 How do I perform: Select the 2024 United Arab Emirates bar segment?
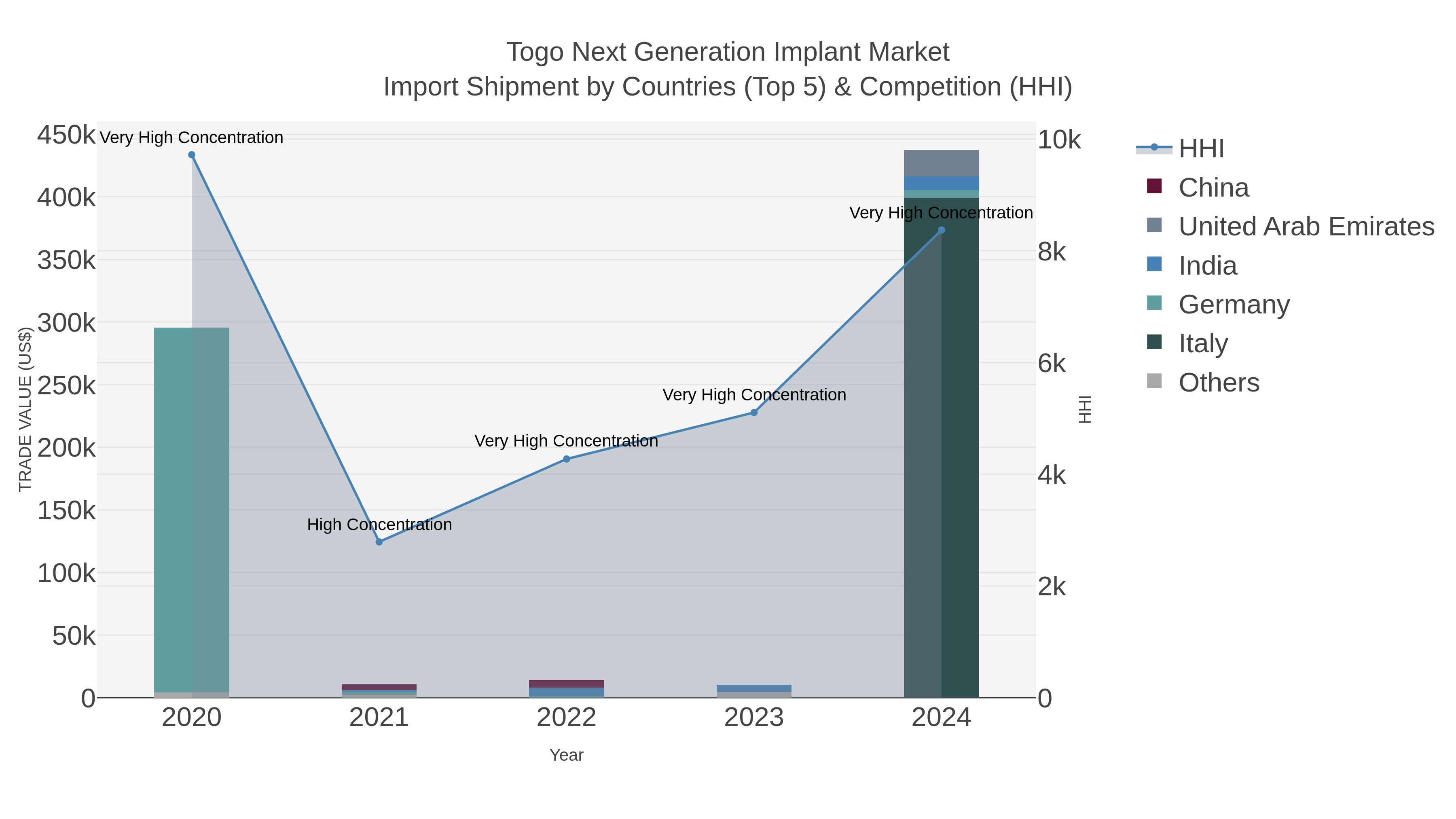tap(941, 163)
